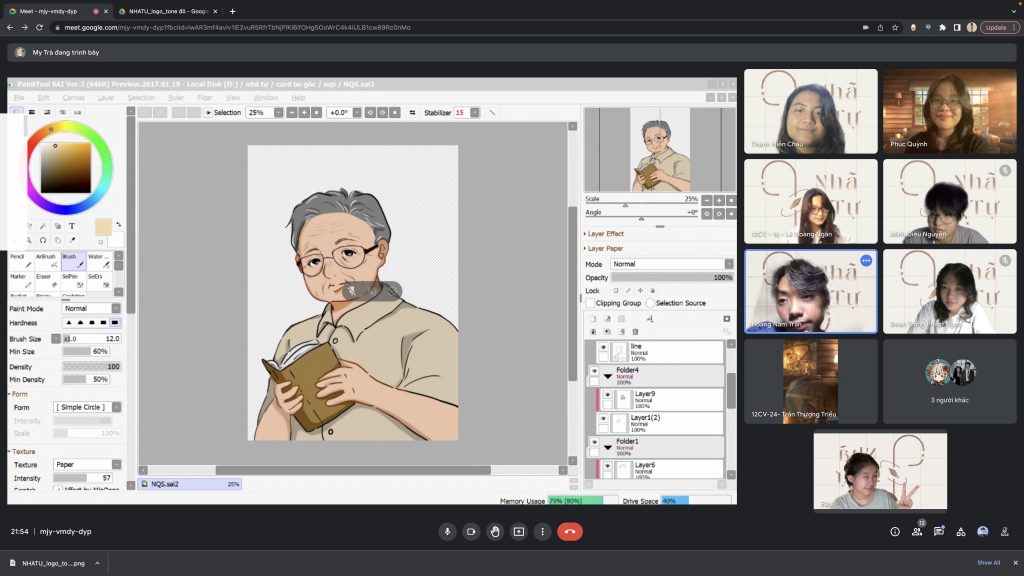This screenshot has height=576, width=1024.
Task: Select the AirBrush tool
Action: pos(46,261)
